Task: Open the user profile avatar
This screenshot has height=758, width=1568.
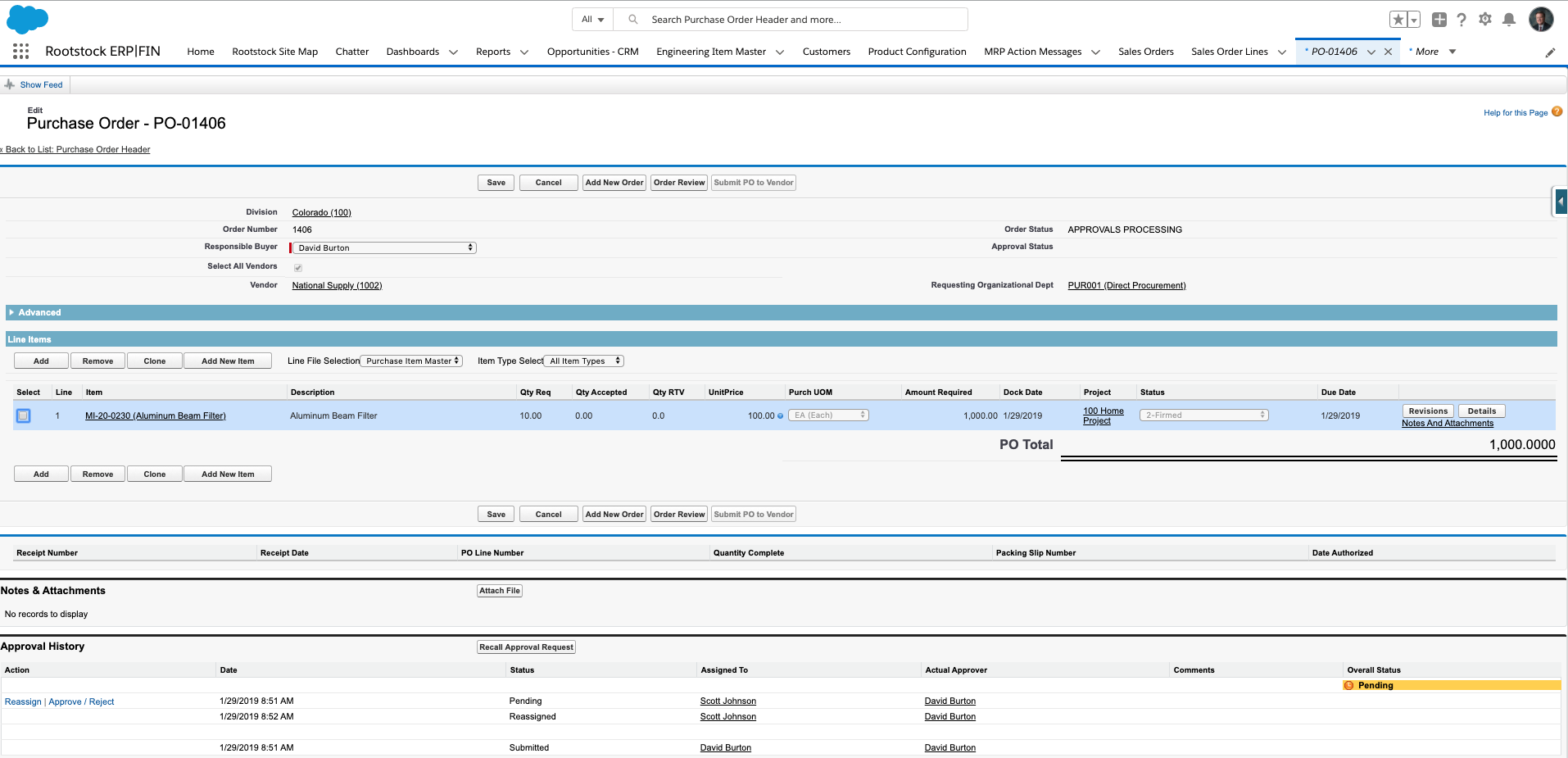Action: (1541, 19)
